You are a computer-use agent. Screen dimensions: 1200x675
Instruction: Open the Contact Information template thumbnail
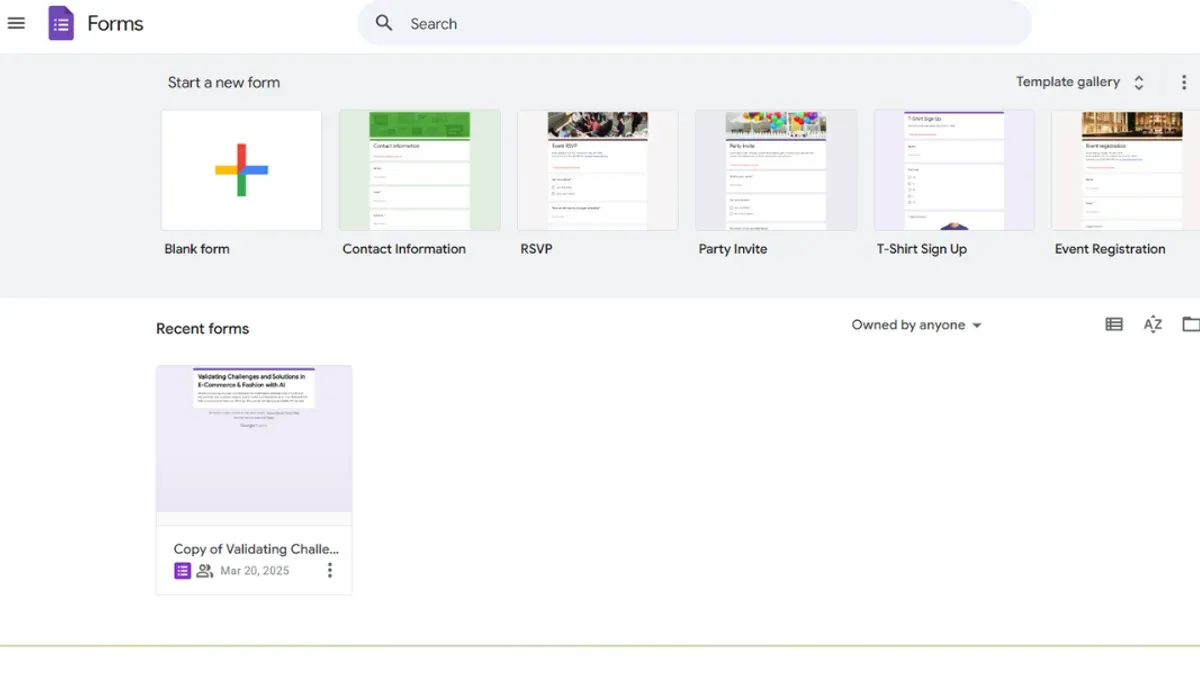[x=419, y=170]
